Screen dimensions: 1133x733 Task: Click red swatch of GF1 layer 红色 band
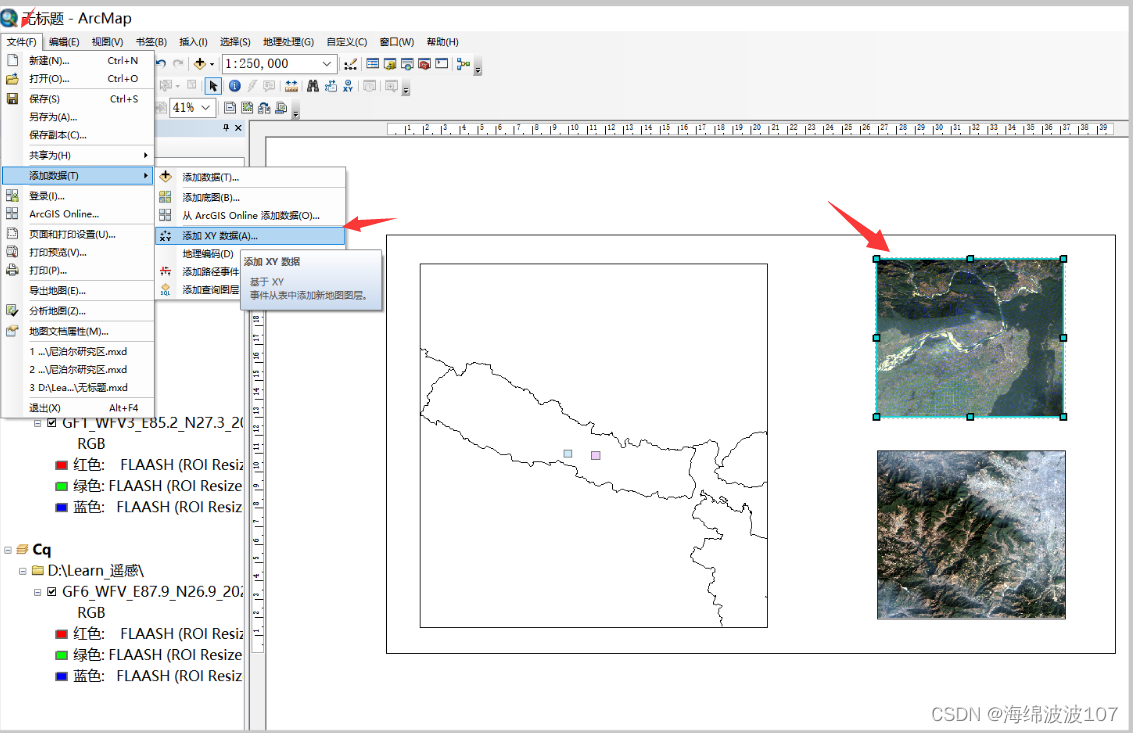pos(61,466)
